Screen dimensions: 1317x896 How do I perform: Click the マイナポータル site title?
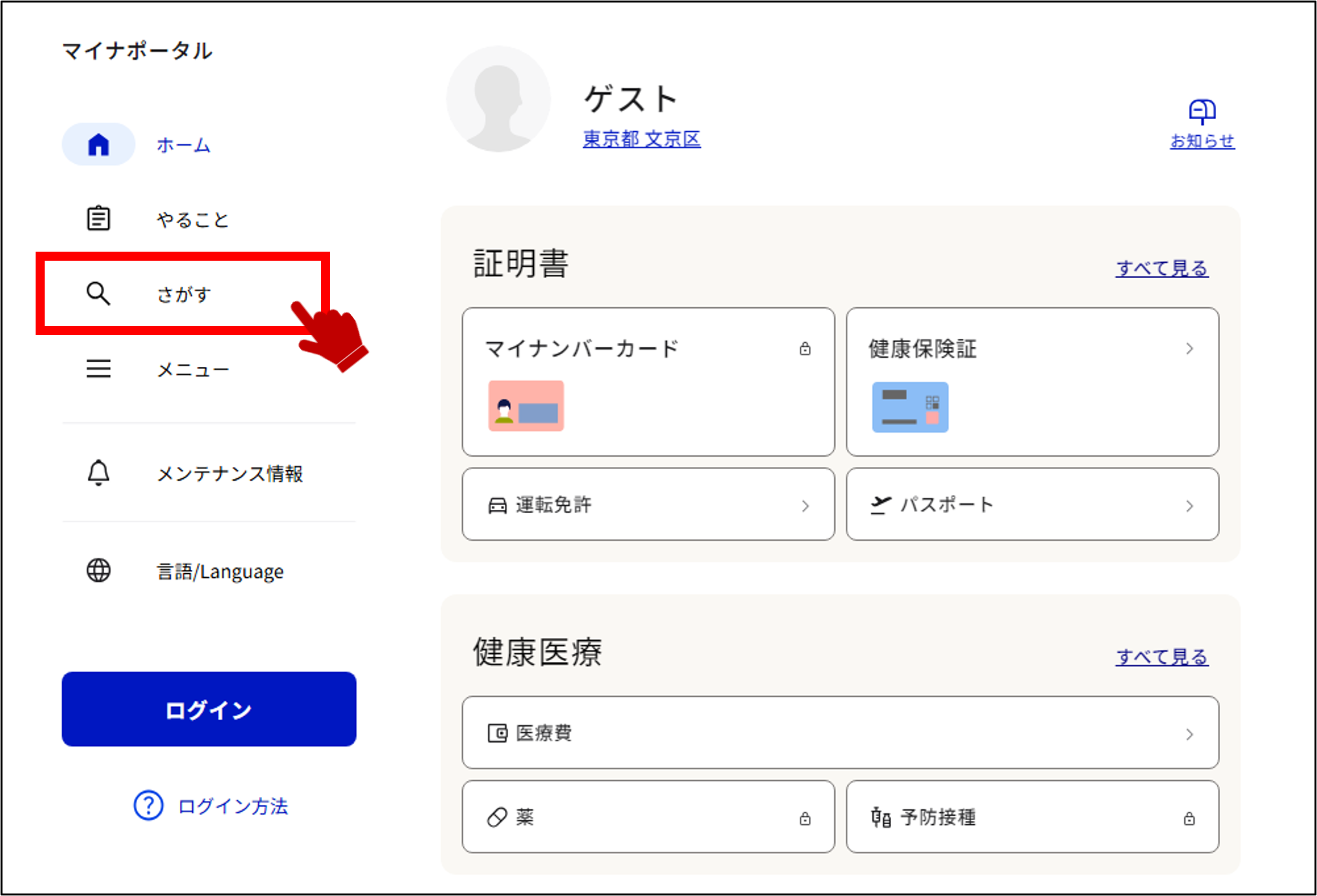pyautogui.click(x=137, y=50)
